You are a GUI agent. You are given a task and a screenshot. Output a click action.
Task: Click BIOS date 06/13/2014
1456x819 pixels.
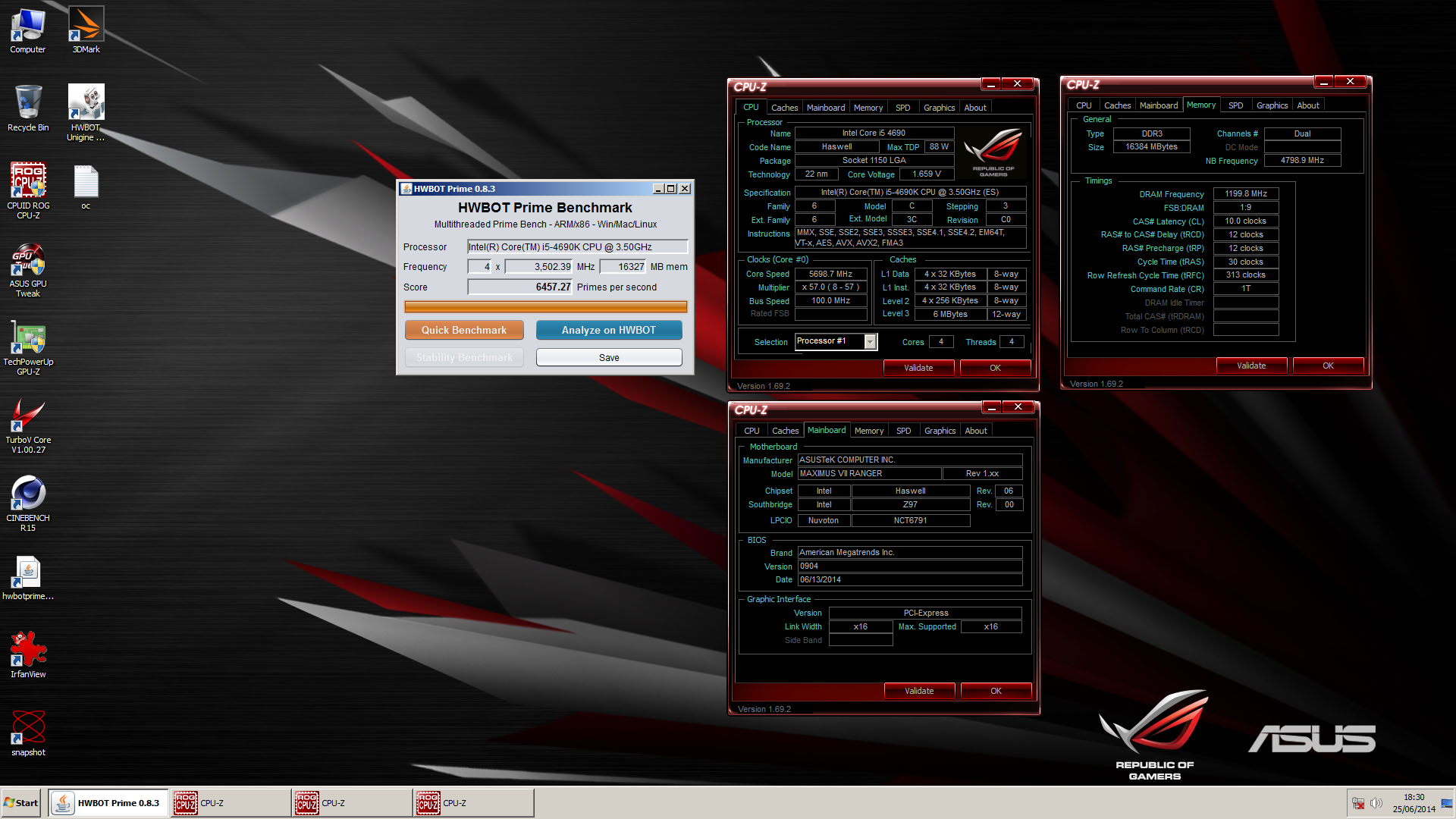[x=910, y=580]
